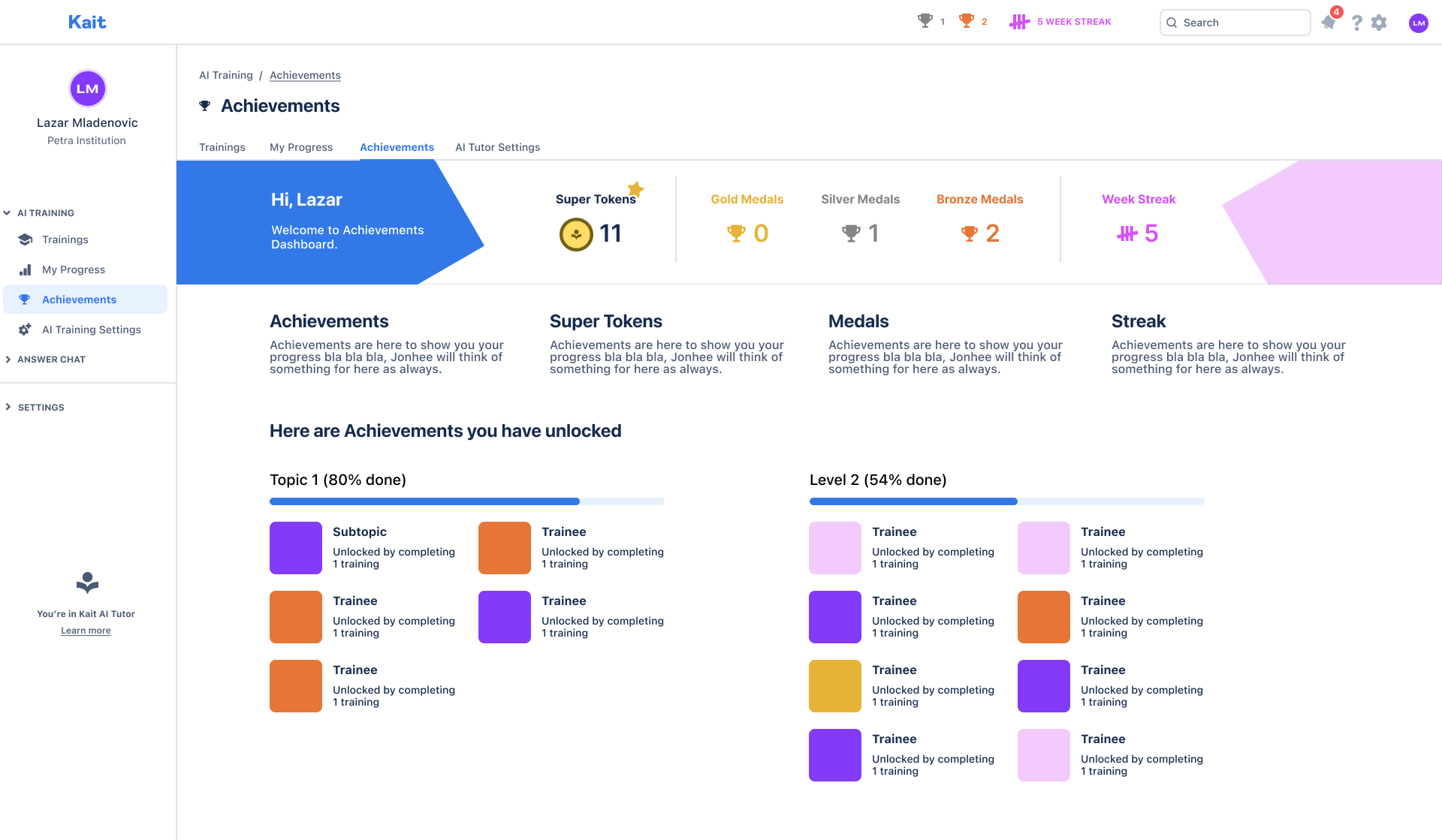Screen dimensions: 1442x840
Task: Click the Topic 1 progress bar
Action: 466,501
